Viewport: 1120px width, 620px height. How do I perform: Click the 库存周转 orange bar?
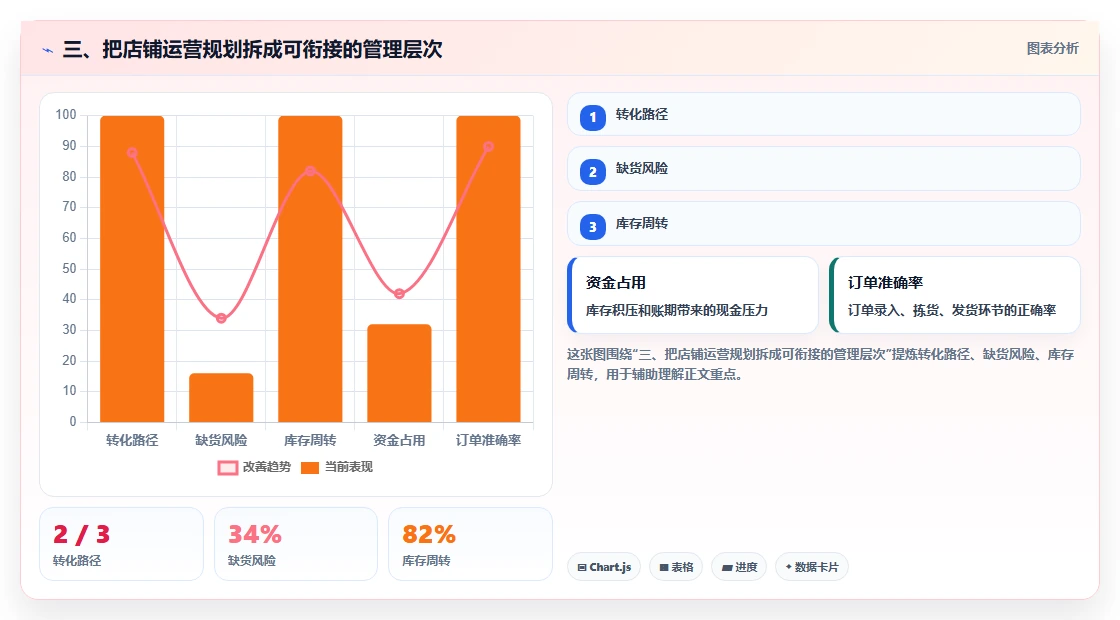point(310,269)
